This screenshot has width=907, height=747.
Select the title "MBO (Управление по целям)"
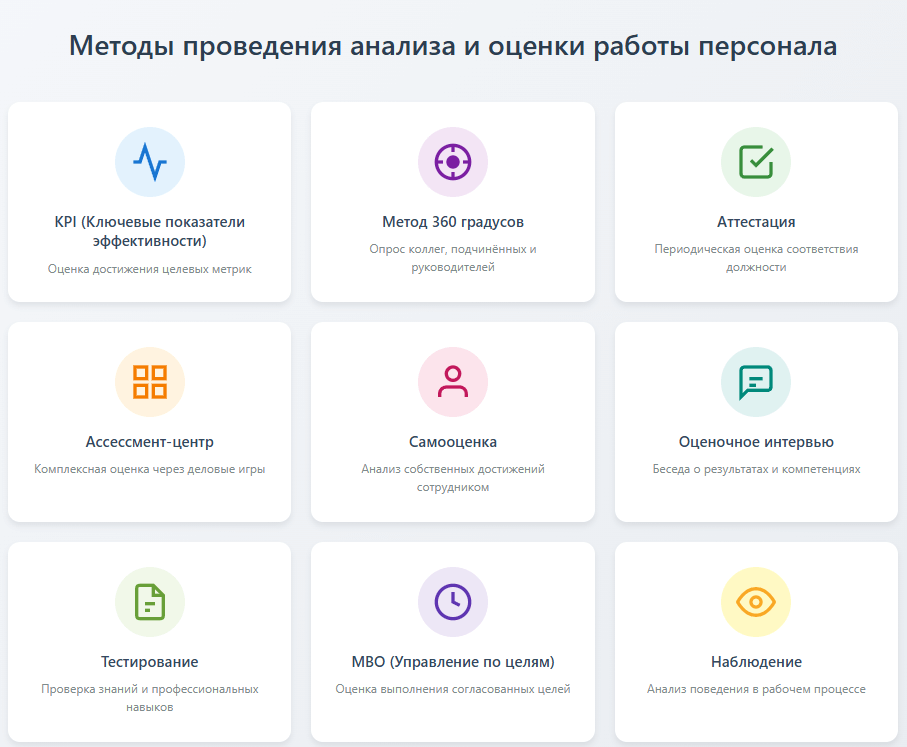[453, 661]
